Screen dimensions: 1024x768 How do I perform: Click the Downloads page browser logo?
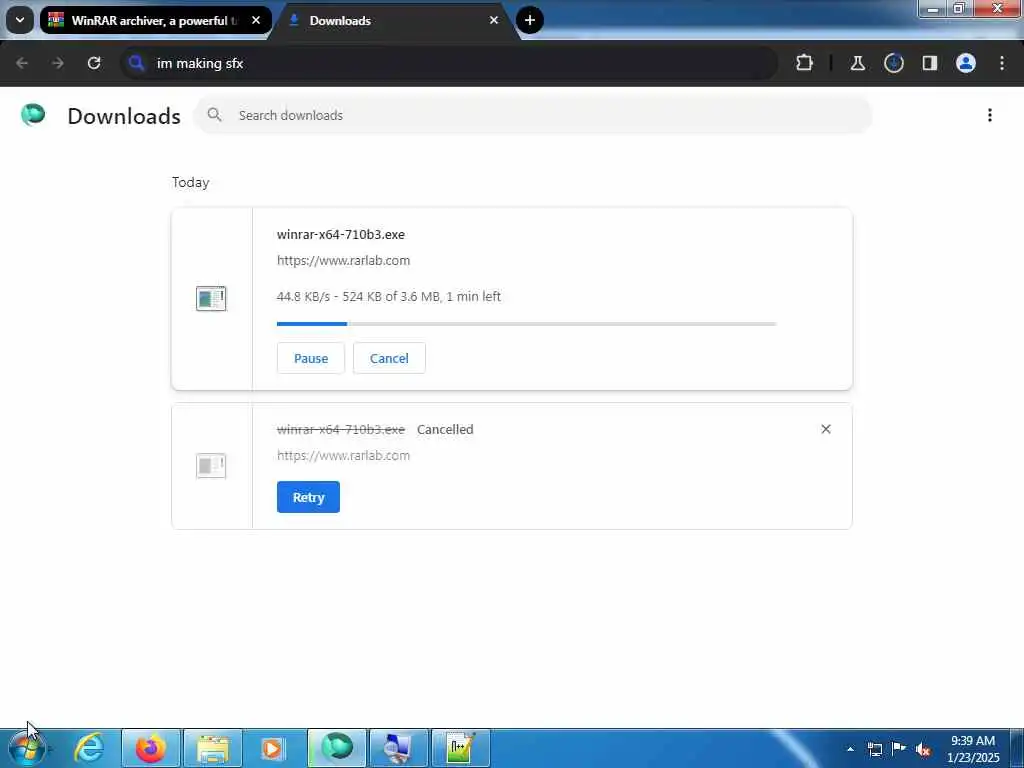[33, 115]
